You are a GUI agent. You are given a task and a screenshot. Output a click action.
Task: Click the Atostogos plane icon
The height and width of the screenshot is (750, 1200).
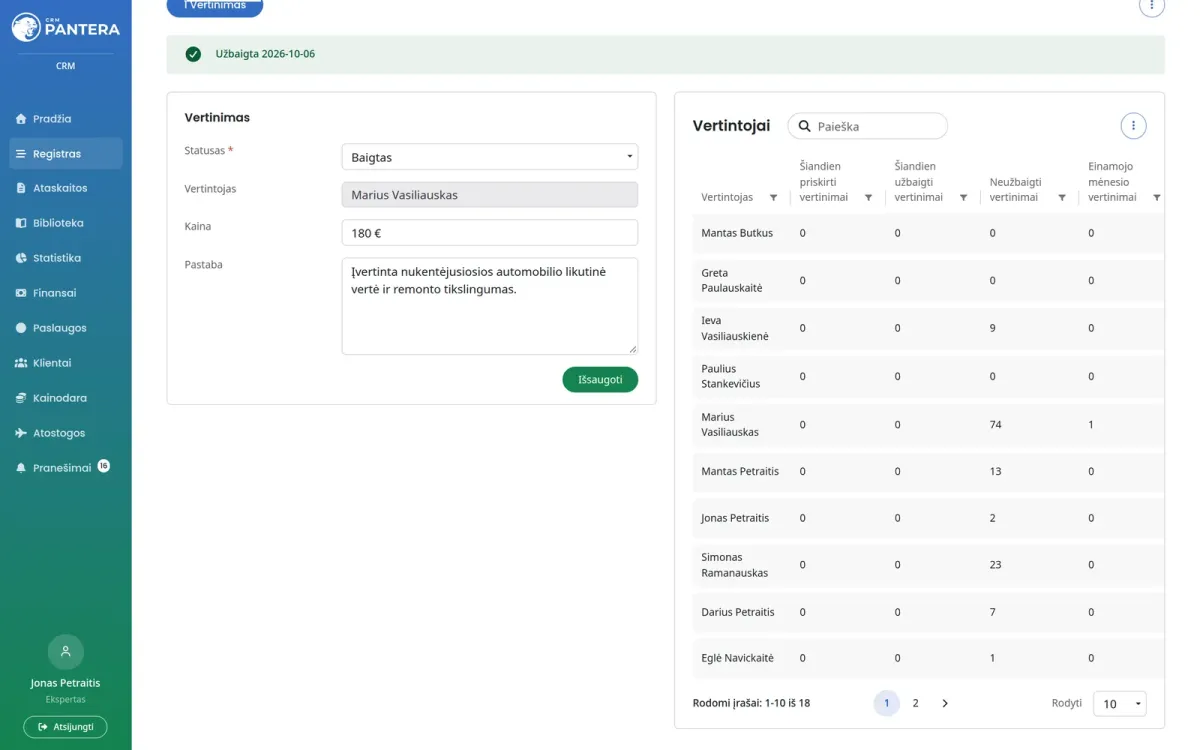click(21, 433)
